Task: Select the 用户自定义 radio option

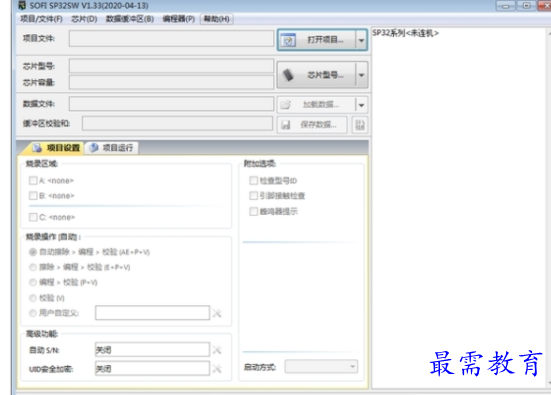Action: point(33,313)
